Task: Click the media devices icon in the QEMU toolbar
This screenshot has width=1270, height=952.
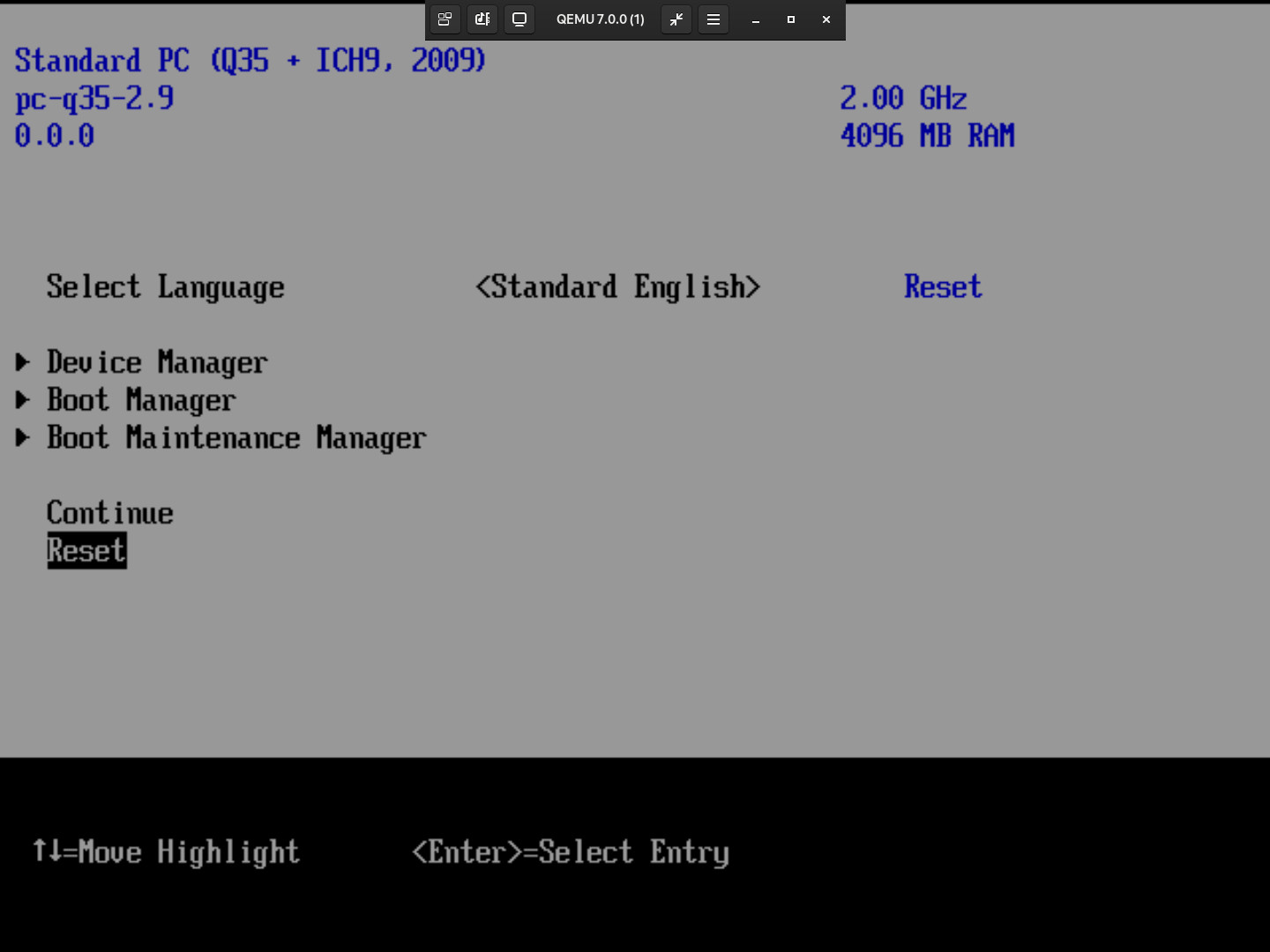Action: click(482, 19)
